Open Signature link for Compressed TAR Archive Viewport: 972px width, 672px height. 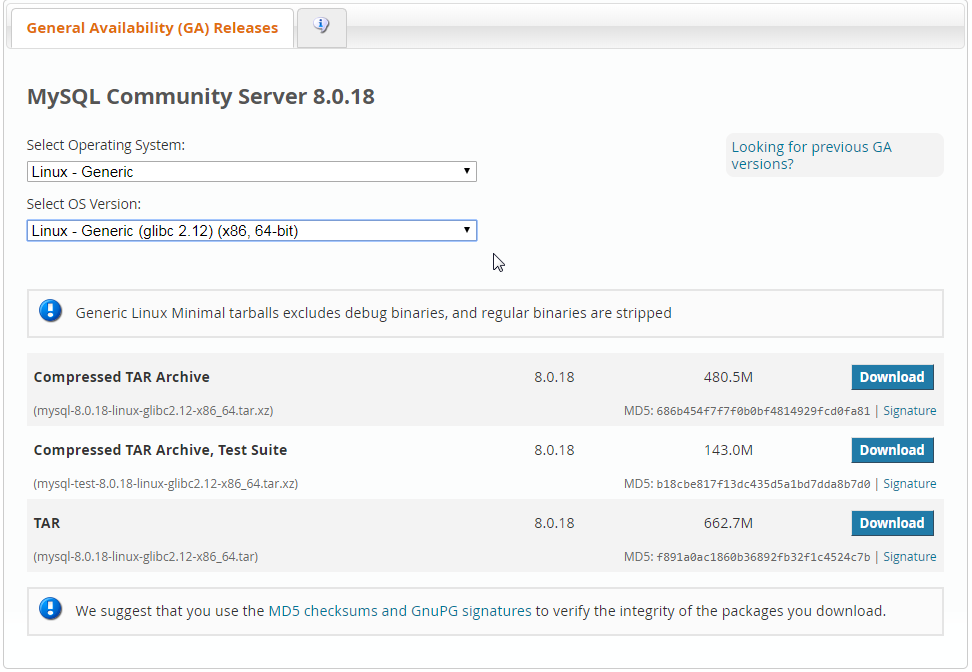(909, 411)
